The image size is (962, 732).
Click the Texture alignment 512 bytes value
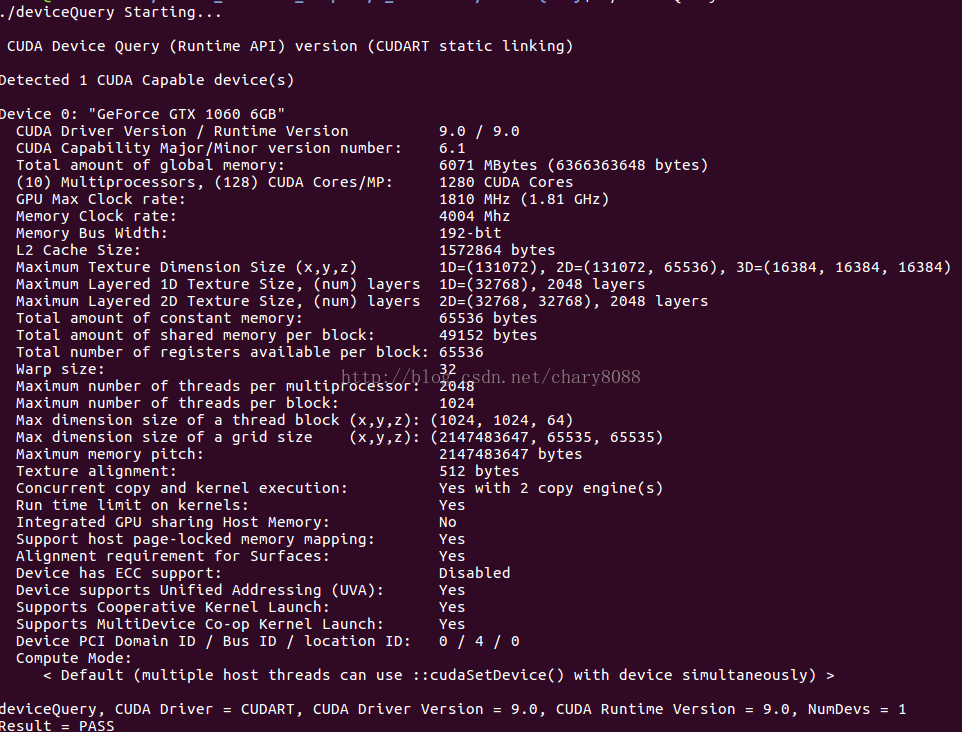(479, 471)
